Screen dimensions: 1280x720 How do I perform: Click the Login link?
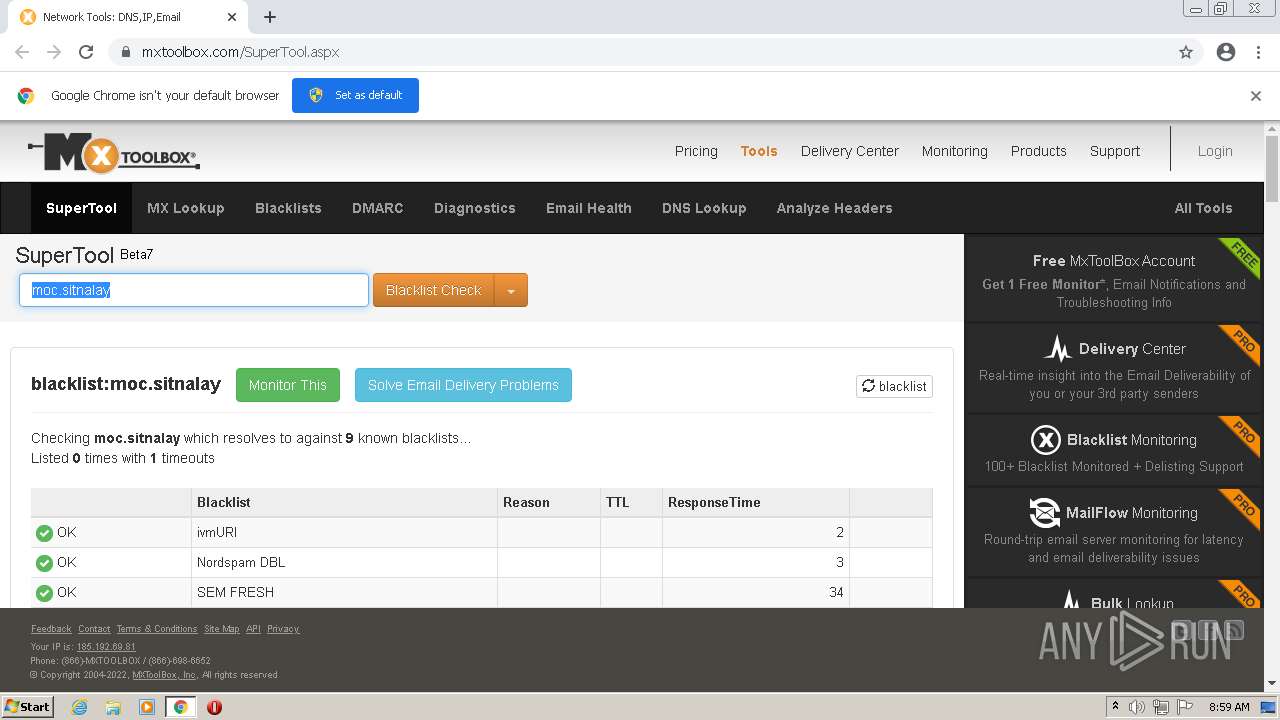[1215, 151]
